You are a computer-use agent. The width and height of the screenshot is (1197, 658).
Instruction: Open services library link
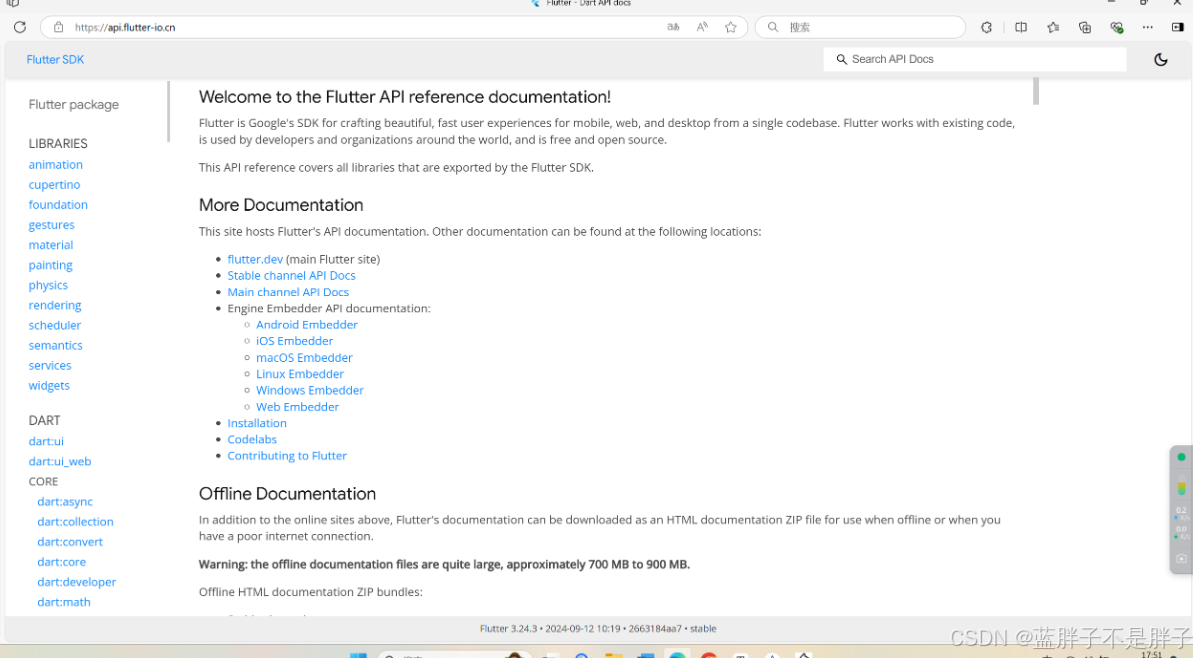point(50,366)
